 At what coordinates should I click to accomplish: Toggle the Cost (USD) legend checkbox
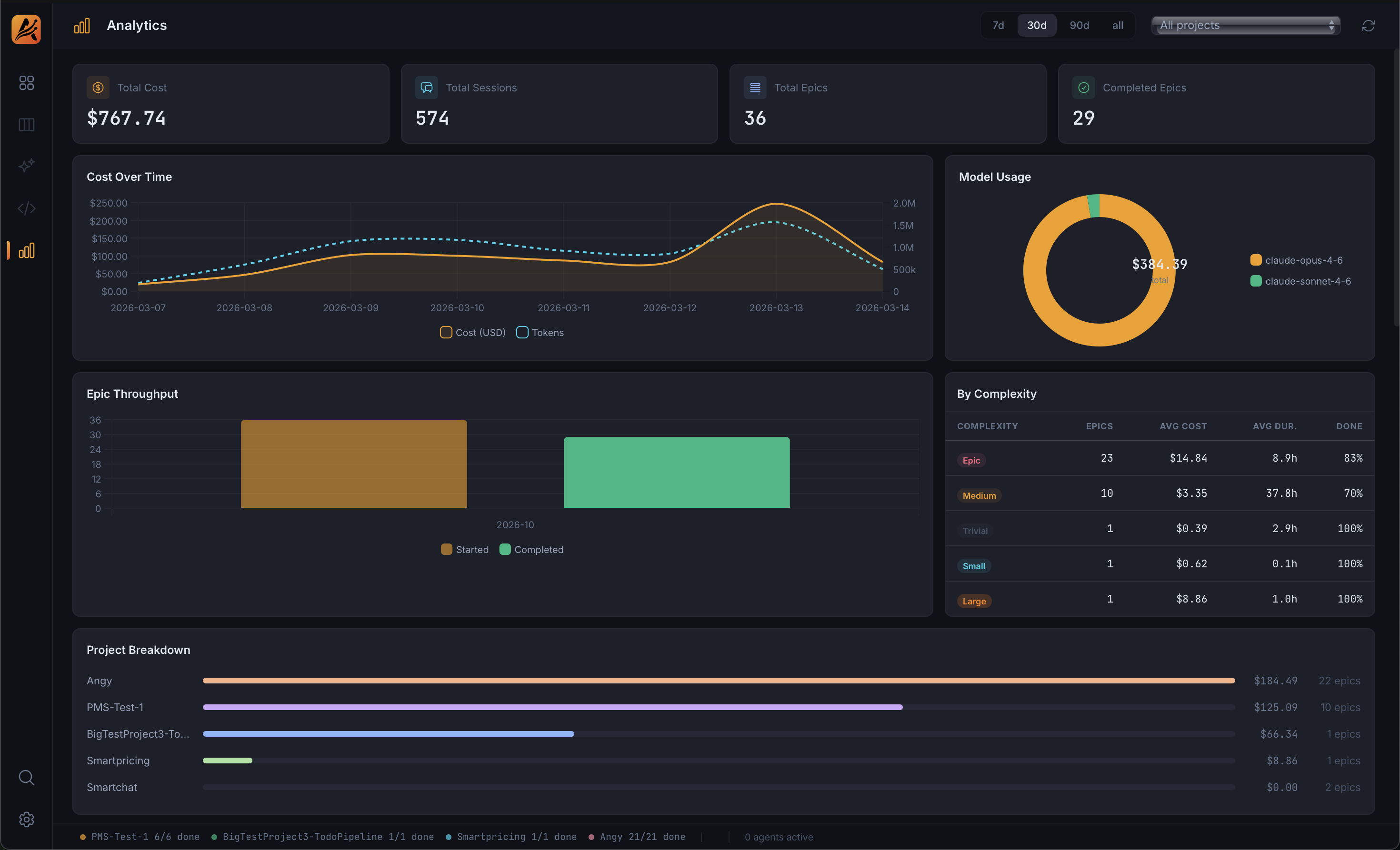(447, 332)
